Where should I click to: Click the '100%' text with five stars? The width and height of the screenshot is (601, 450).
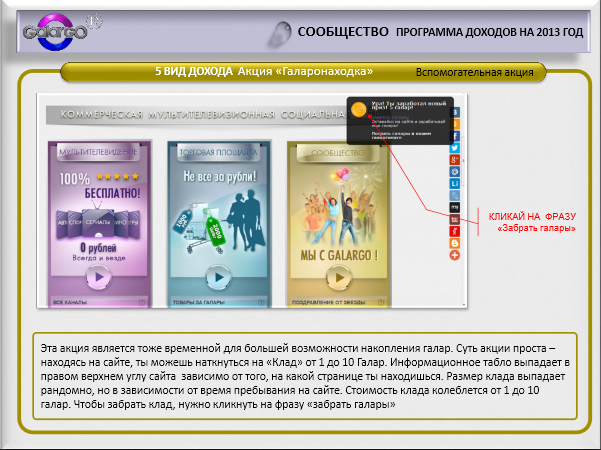[x=99, y=178]
